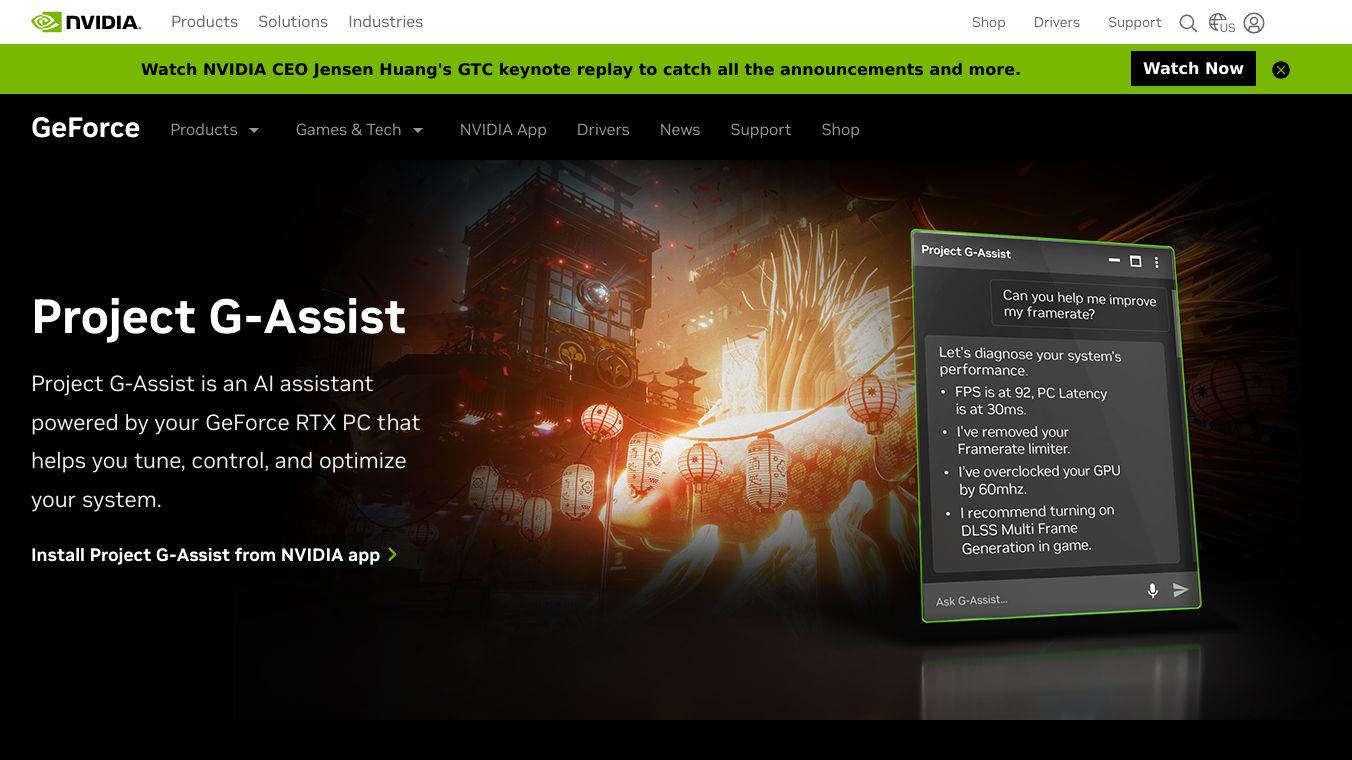Click 'I've overclocked your GPU' text

1039,480
